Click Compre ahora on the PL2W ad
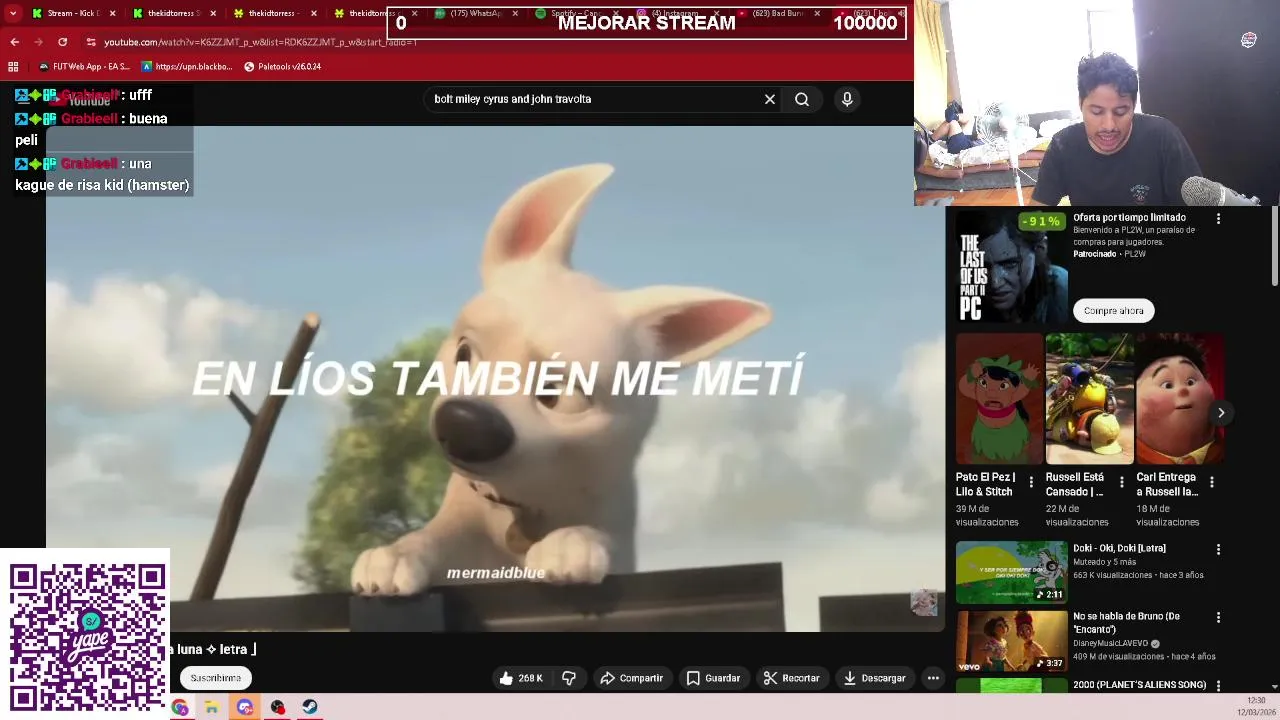Screen dimensions: 1280x720 point(1113,311)
